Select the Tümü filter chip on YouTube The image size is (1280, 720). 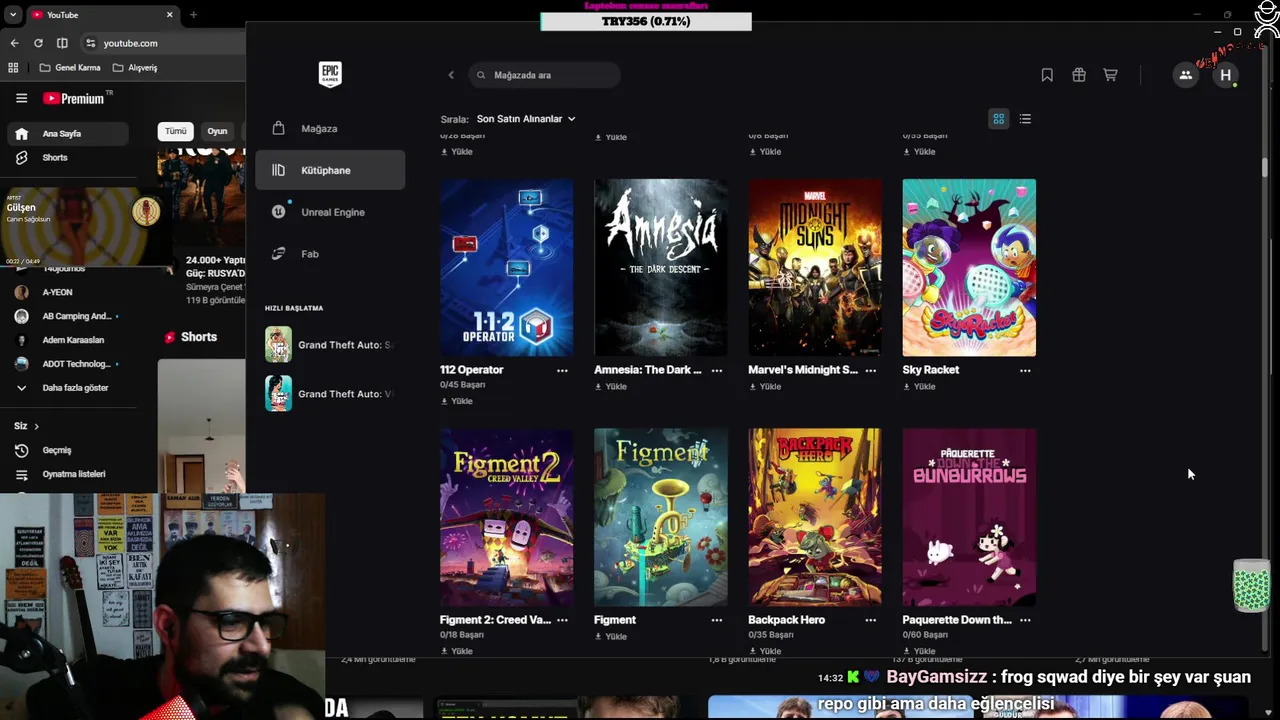click(x=176, y=131)
